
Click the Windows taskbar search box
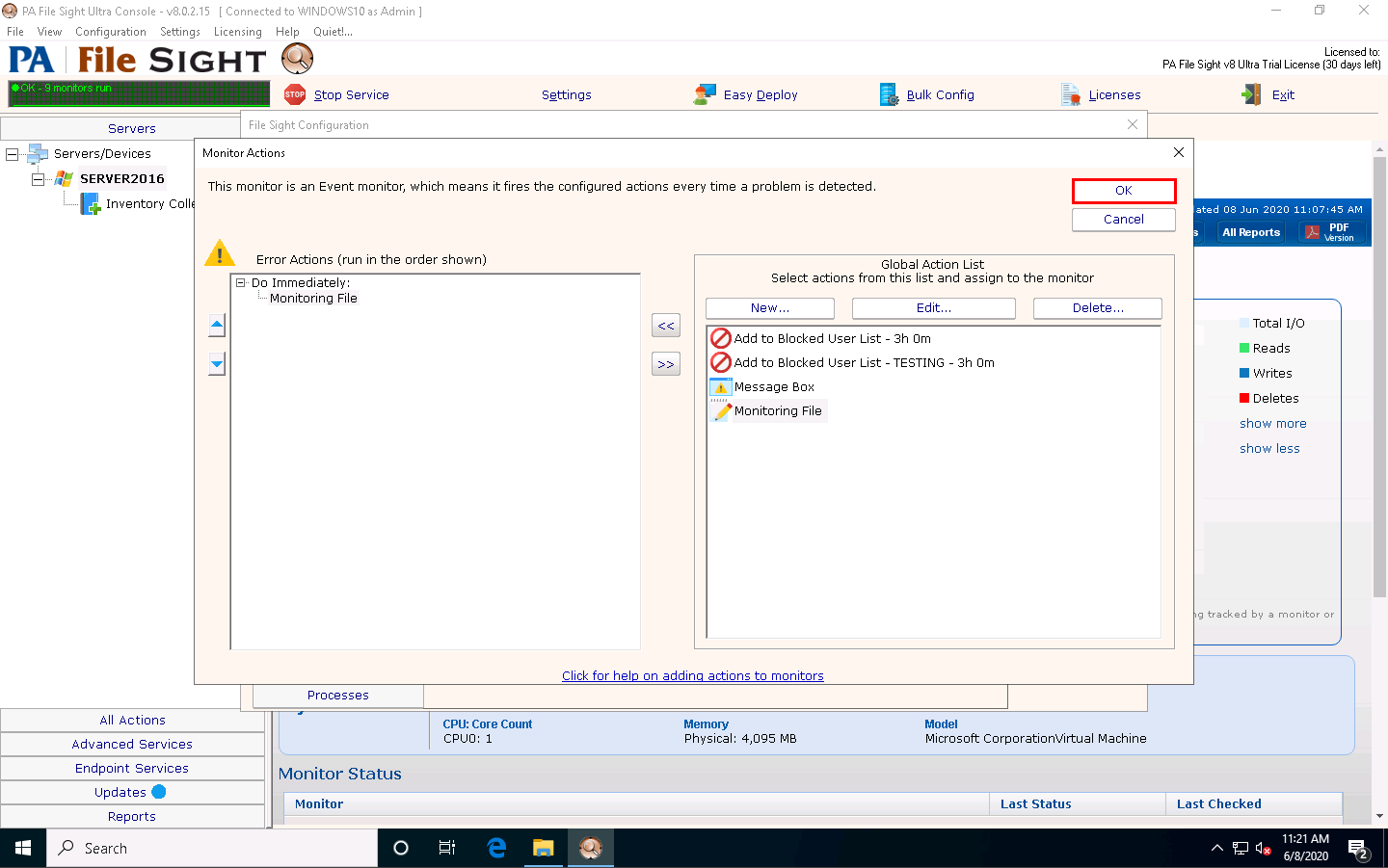[212, 848]
